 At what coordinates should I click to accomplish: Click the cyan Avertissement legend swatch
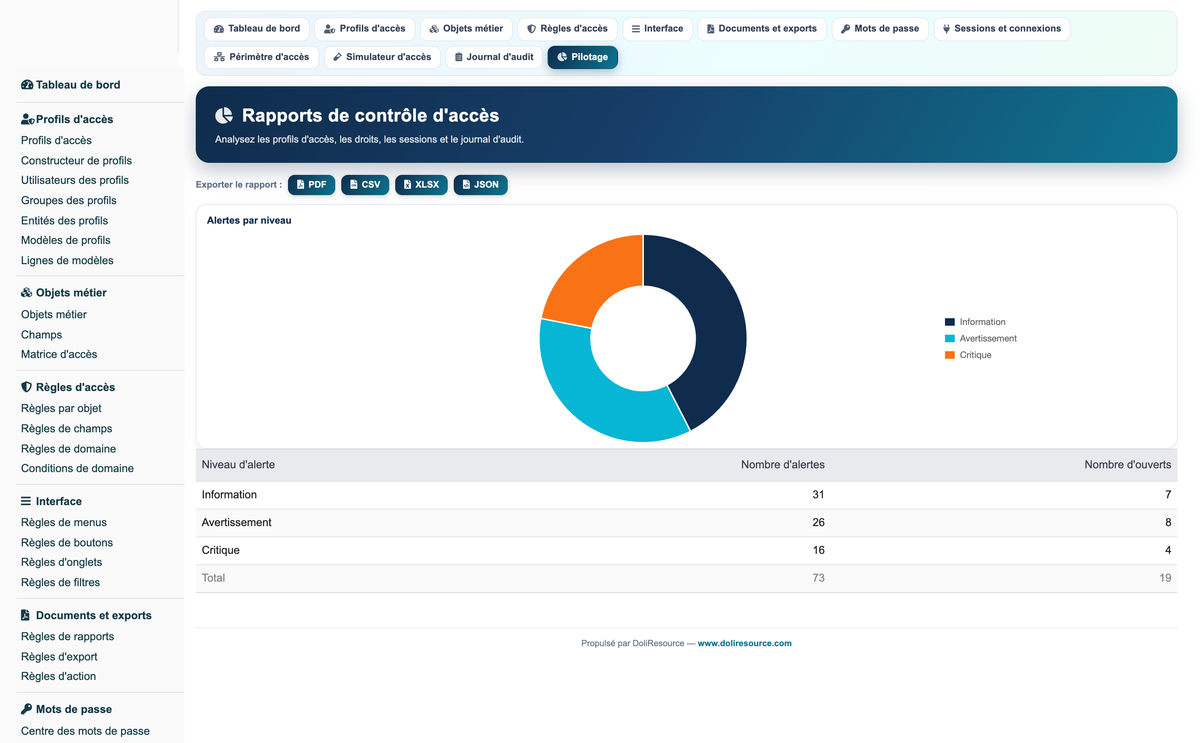coord(949,339)
